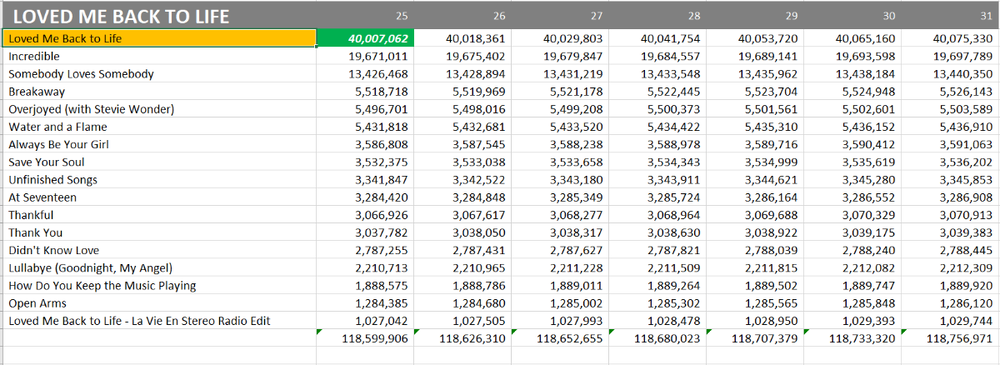Select the value 3,536,202

[950, 162]
